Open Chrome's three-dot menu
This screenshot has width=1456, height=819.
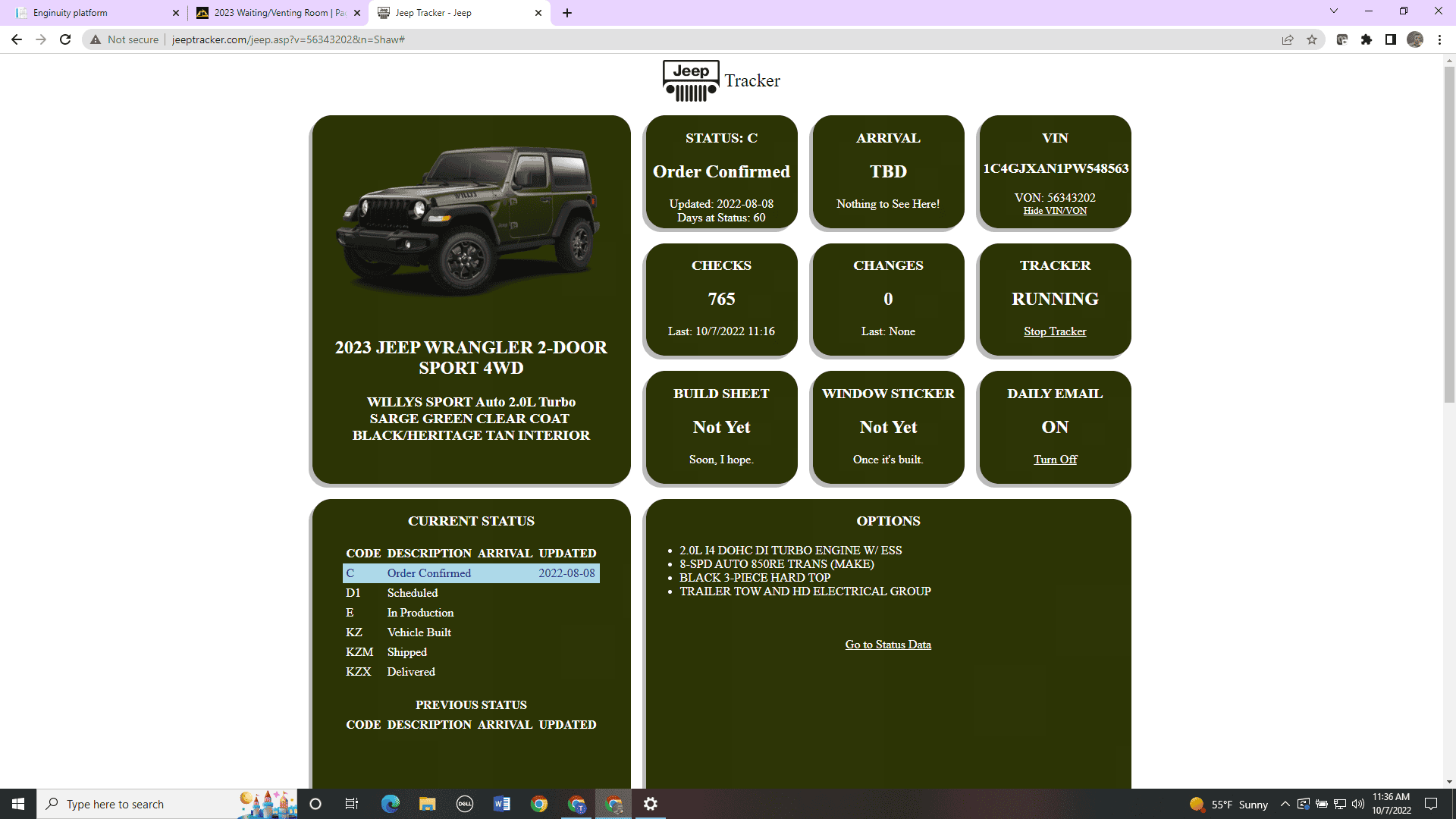pyautogui.click(x=1439, y=39)
